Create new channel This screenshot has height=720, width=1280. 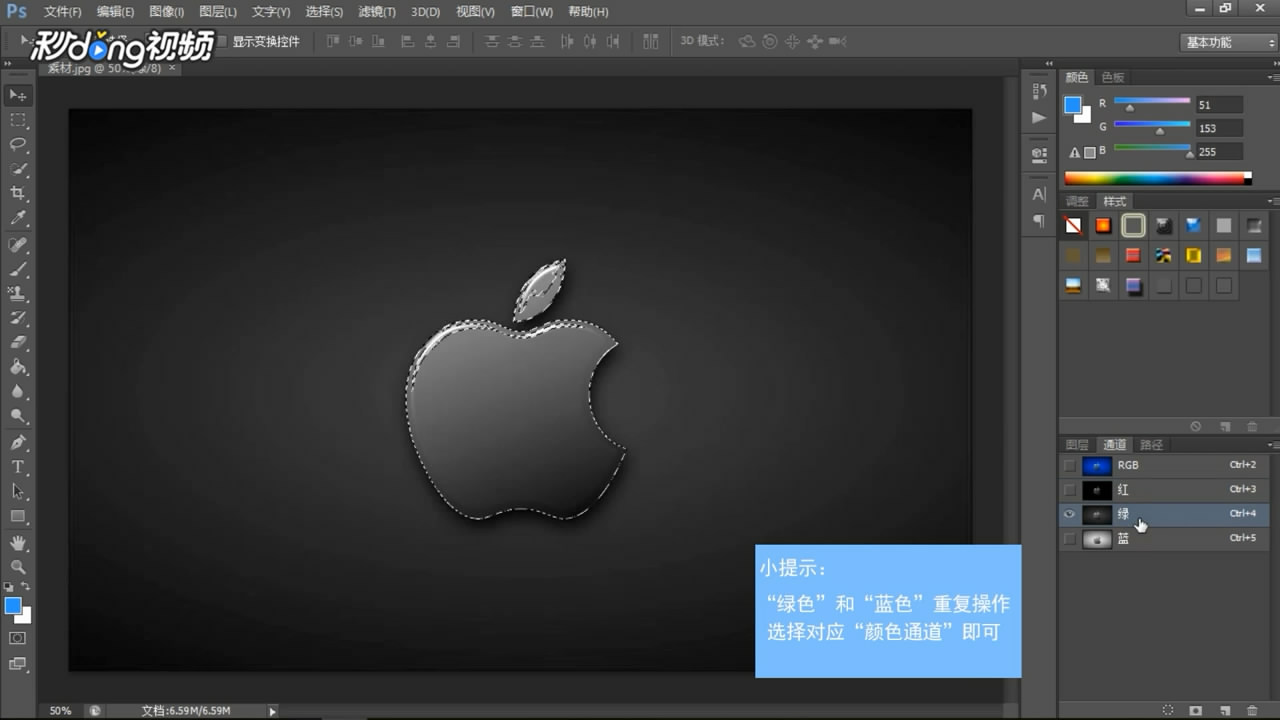[x=1224, y=710]
